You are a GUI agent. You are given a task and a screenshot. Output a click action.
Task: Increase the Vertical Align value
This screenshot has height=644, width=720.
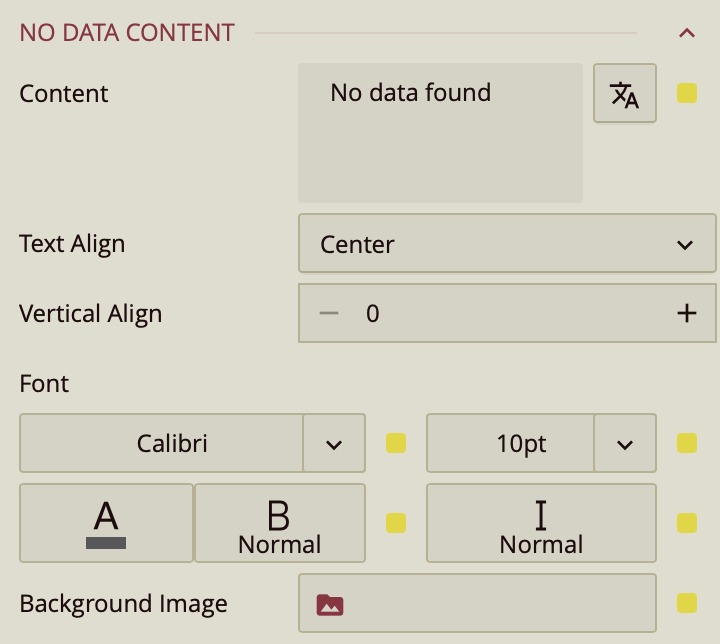coord(686,313)
